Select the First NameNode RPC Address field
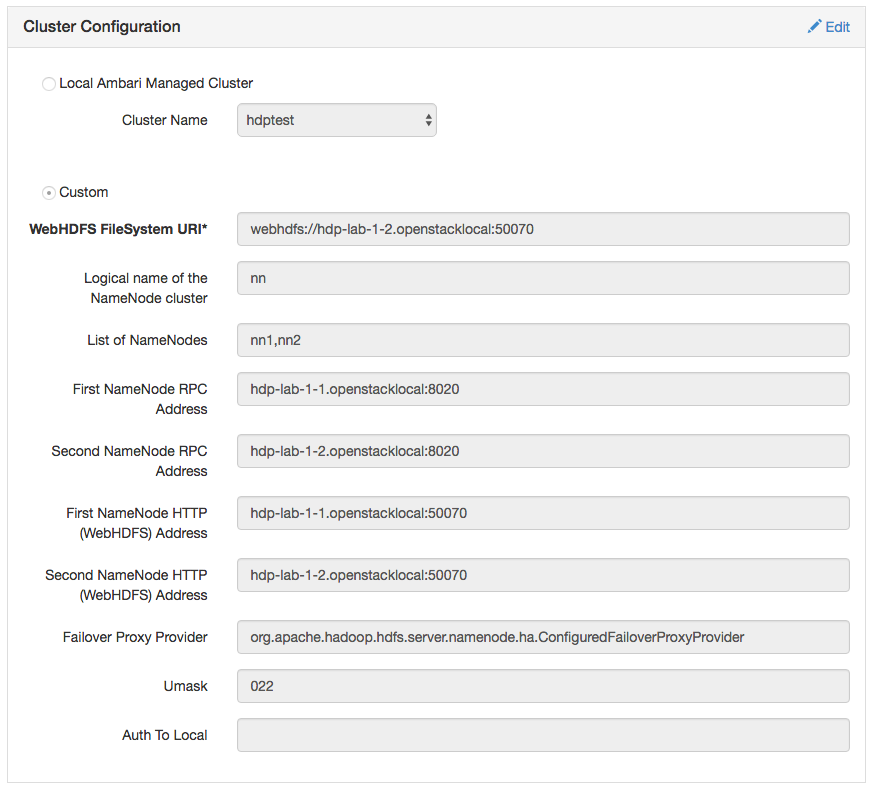Image resolution: width=870 pixels, height=788 pixels. [x=543, y=389]
